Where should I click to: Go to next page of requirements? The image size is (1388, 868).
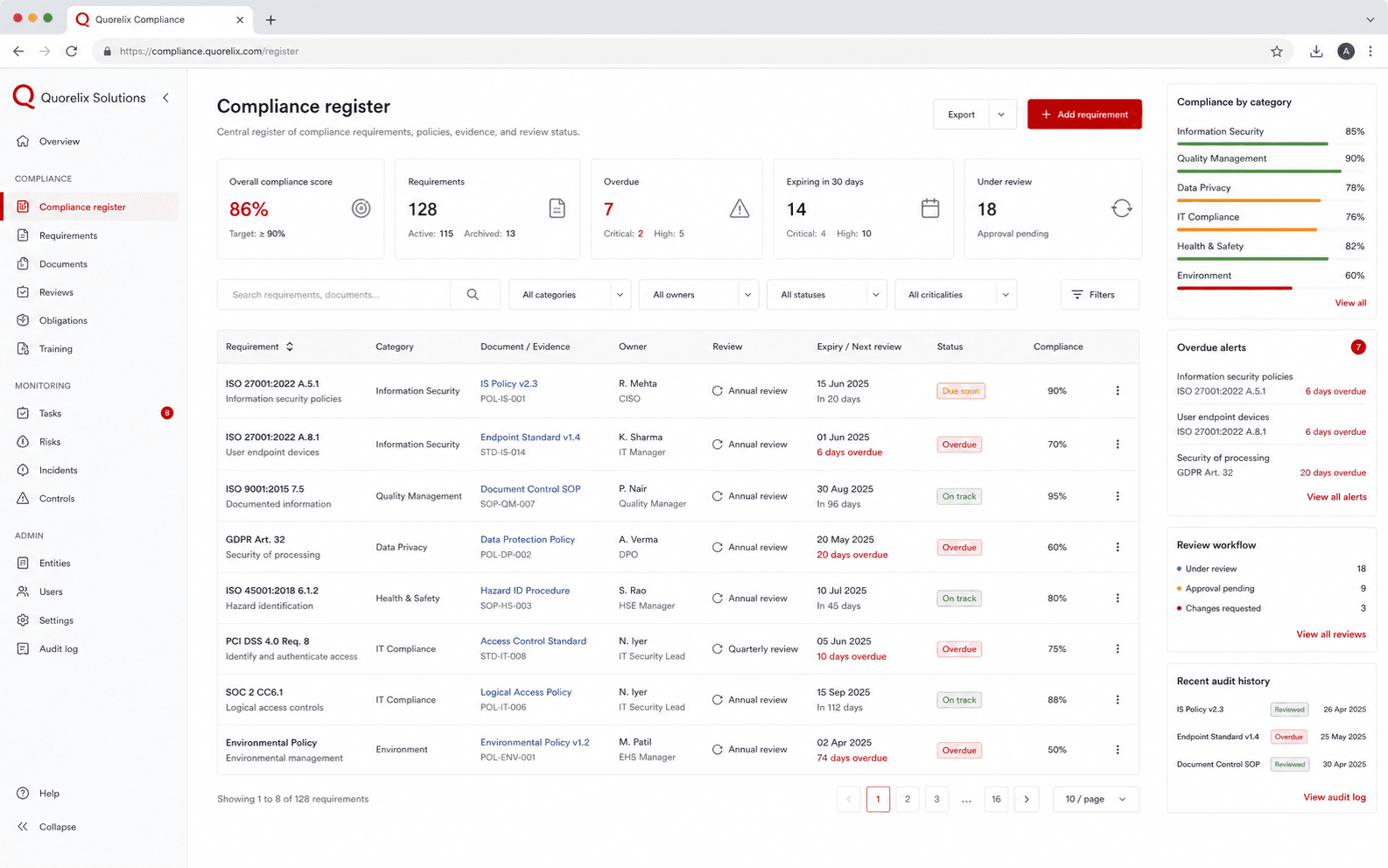click(1027, 799)
